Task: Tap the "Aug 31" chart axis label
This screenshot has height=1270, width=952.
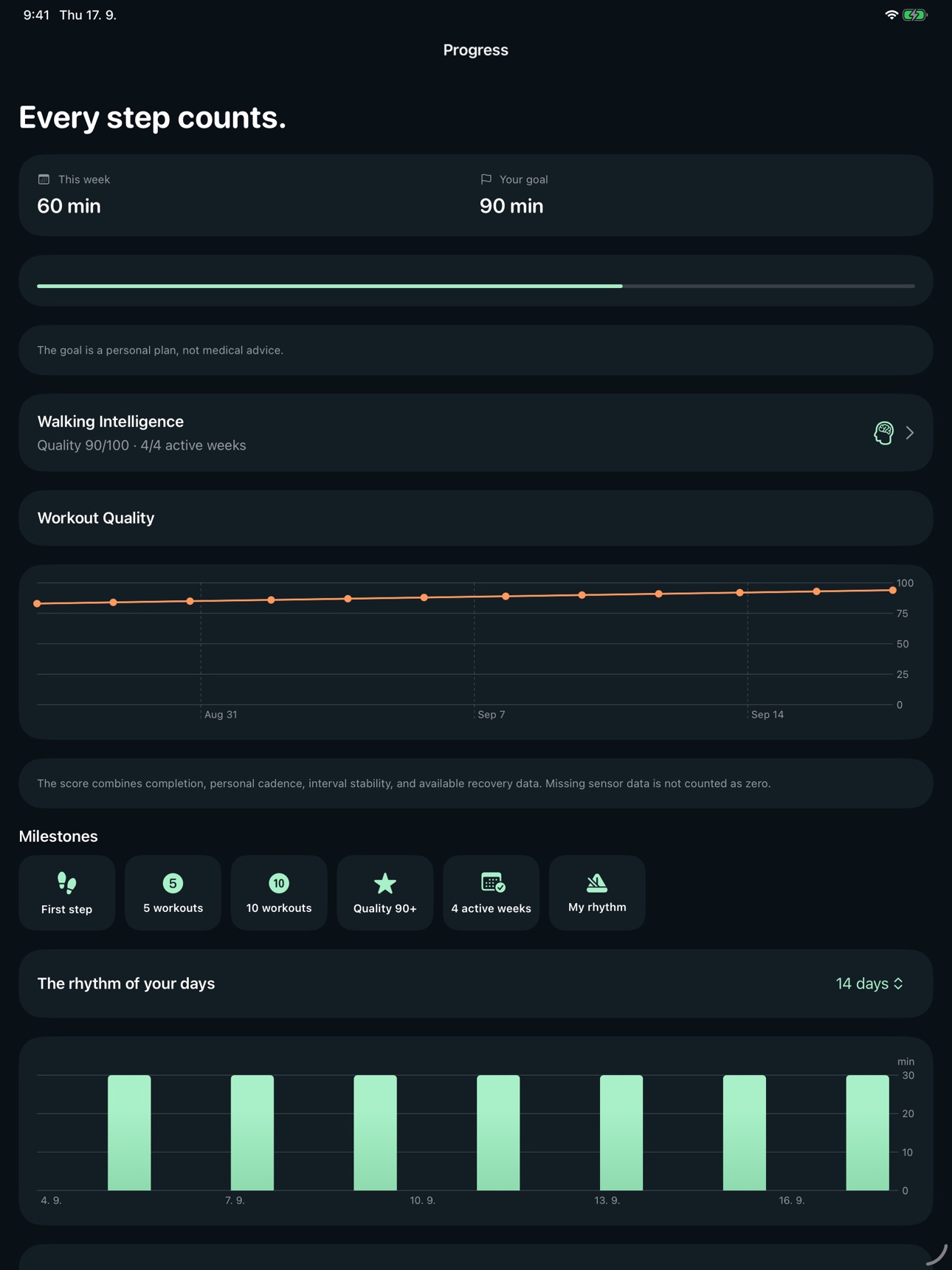Action: [221, 715]
